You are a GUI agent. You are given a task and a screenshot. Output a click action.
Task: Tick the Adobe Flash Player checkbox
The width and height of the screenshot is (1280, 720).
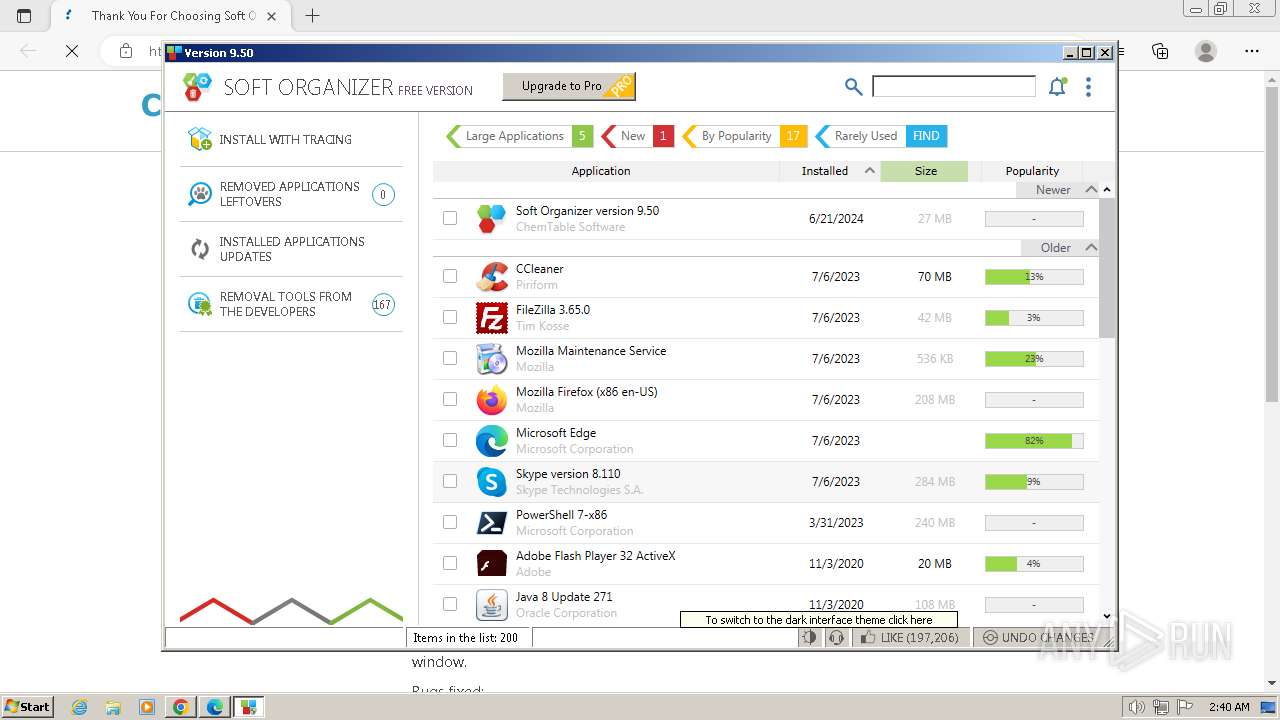[450, 563]
